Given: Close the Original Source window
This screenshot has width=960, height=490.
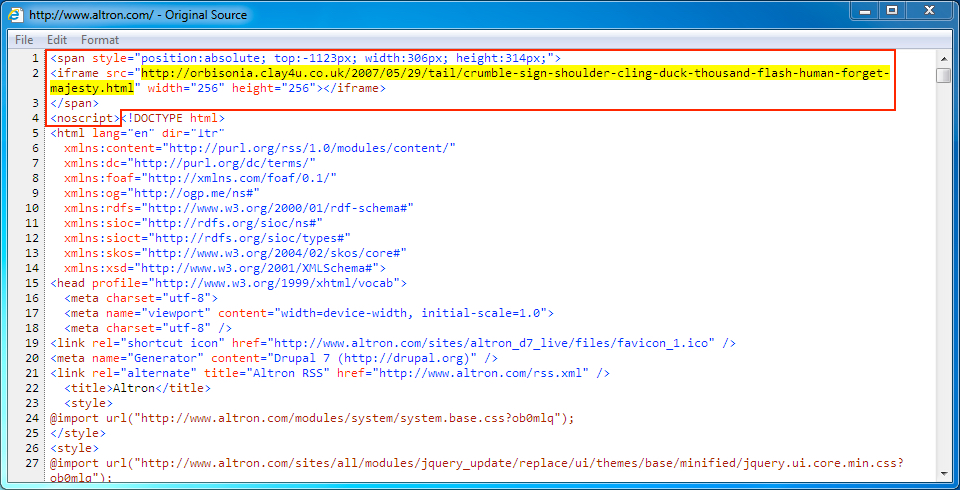Looking at the screenshot, I should click(x=929, y=11).
